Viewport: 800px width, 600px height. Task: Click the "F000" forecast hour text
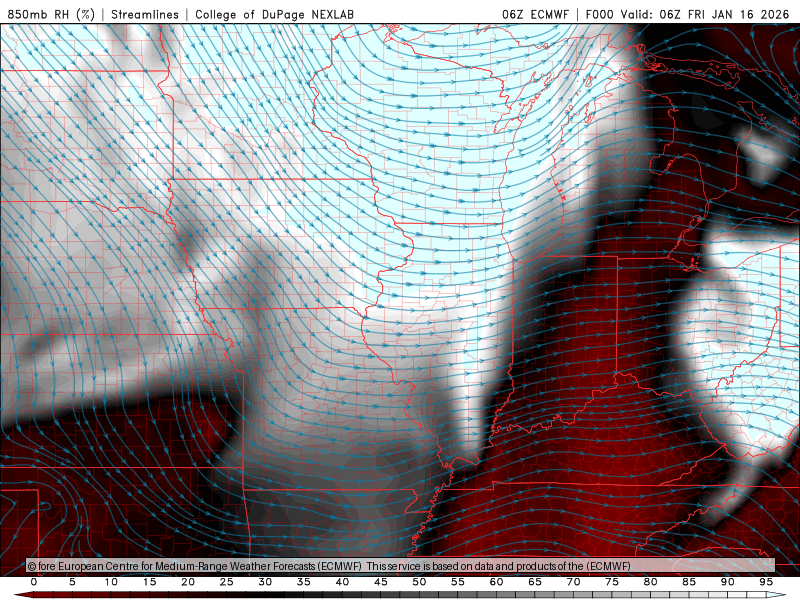599,14
